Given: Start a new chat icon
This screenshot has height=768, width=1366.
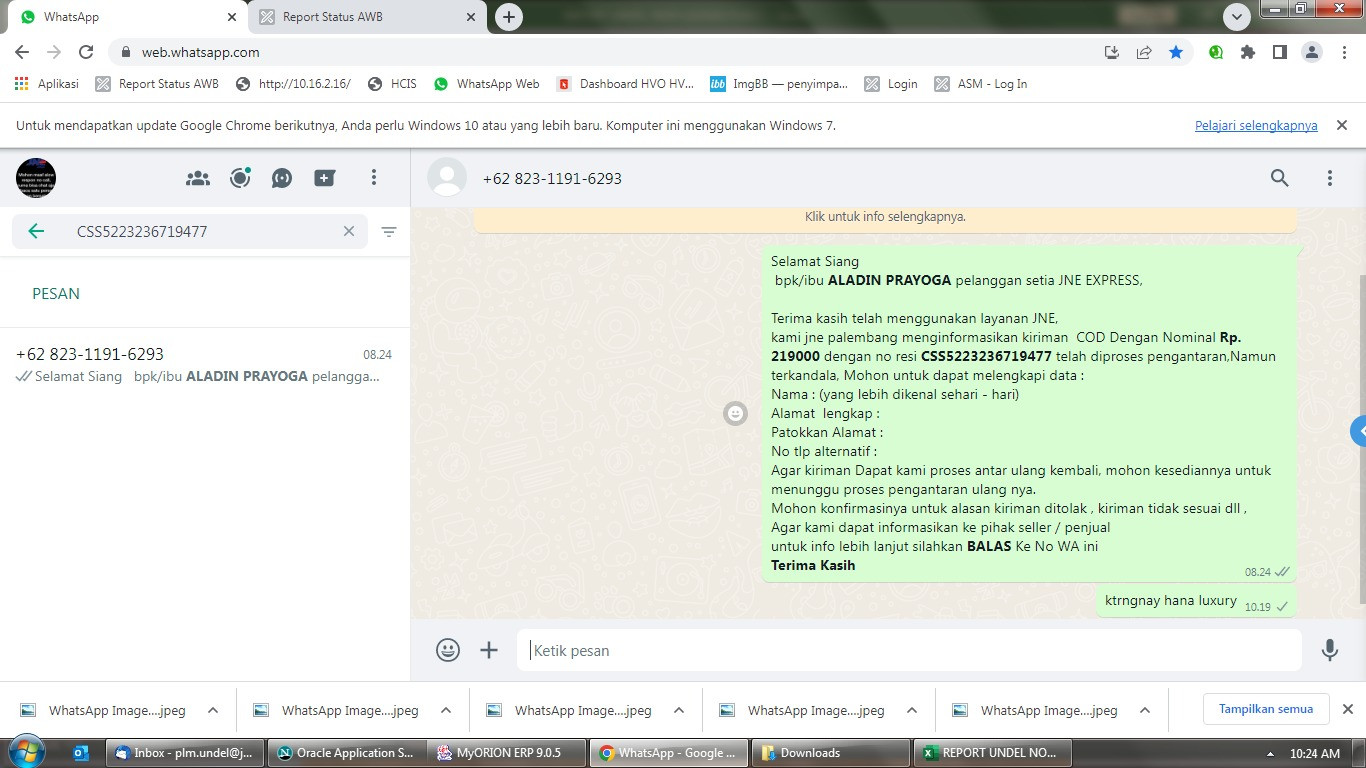Looking at the screenshot, I should [324, 178].
